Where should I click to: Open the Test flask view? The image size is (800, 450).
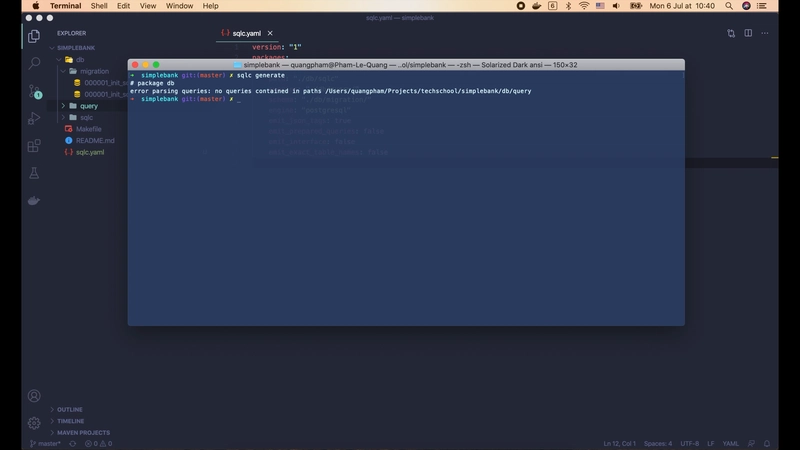(x=34, y=173)
